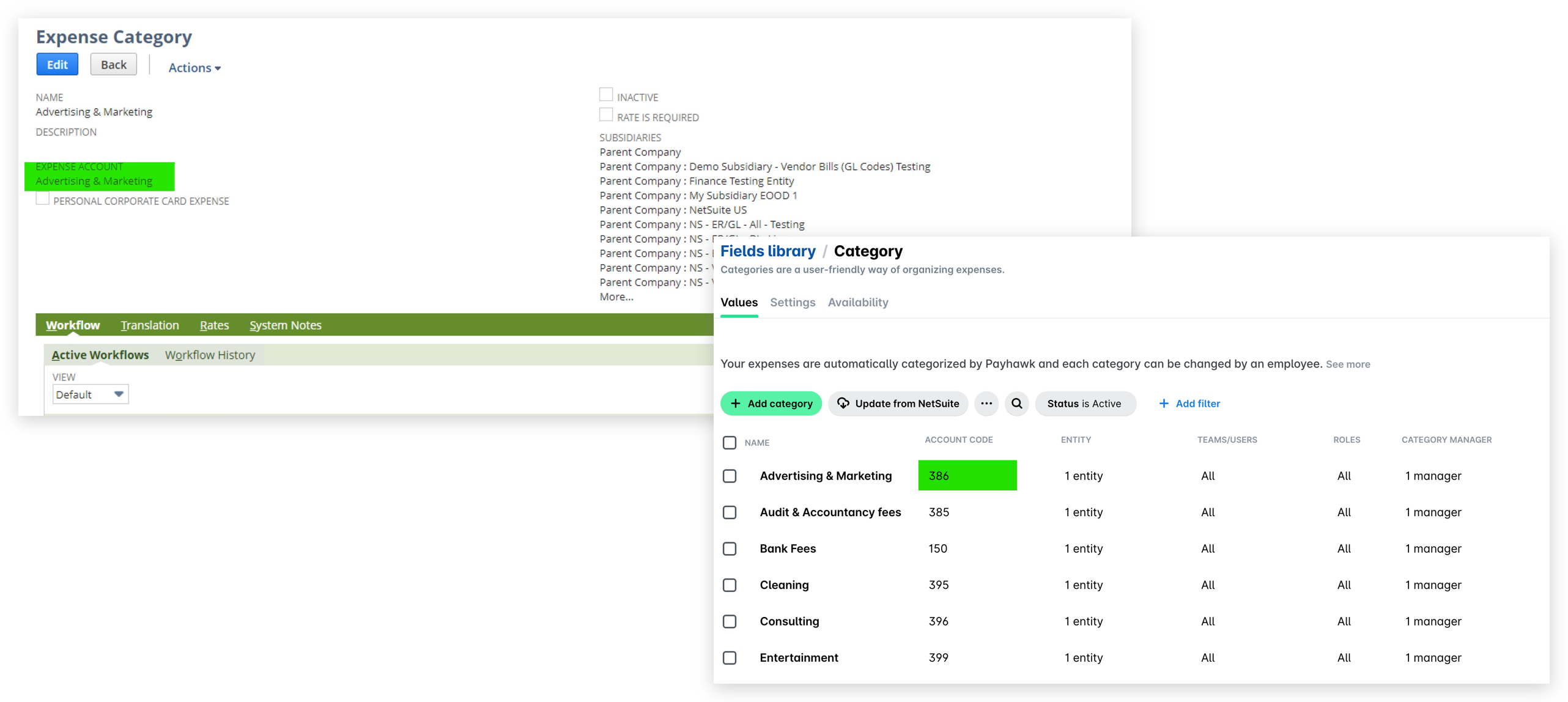Image resolution: width=1568 pixels, height=702 pixels.
Task: Switch to the Settings tab
Action: pyautogui.click(x=793, y=303)
